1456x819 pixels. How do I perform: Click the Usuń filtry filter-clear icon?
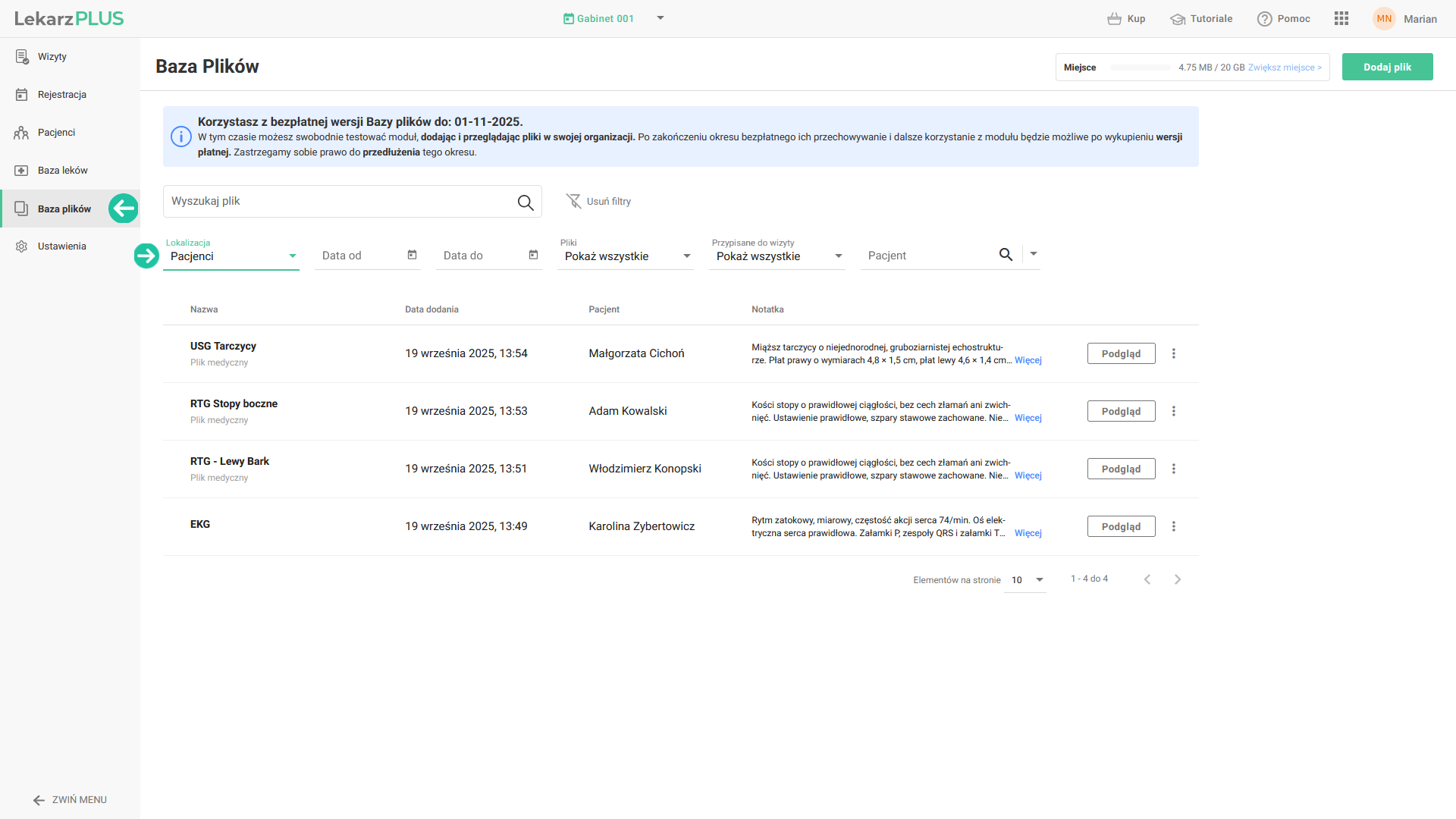click(573, 201)
